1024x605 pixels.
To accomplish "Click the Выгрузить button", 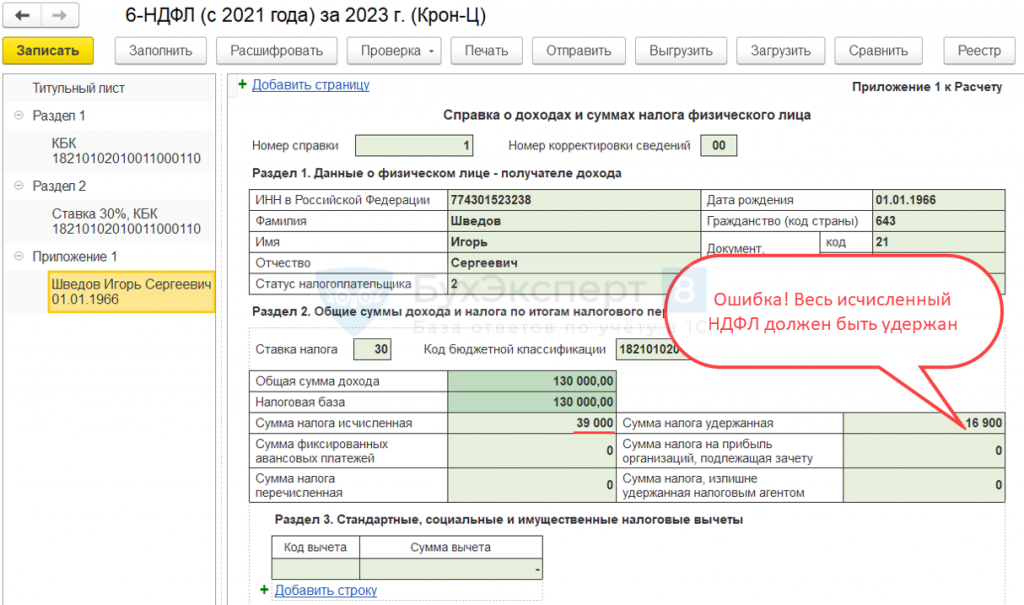I will tap(681, 51).
